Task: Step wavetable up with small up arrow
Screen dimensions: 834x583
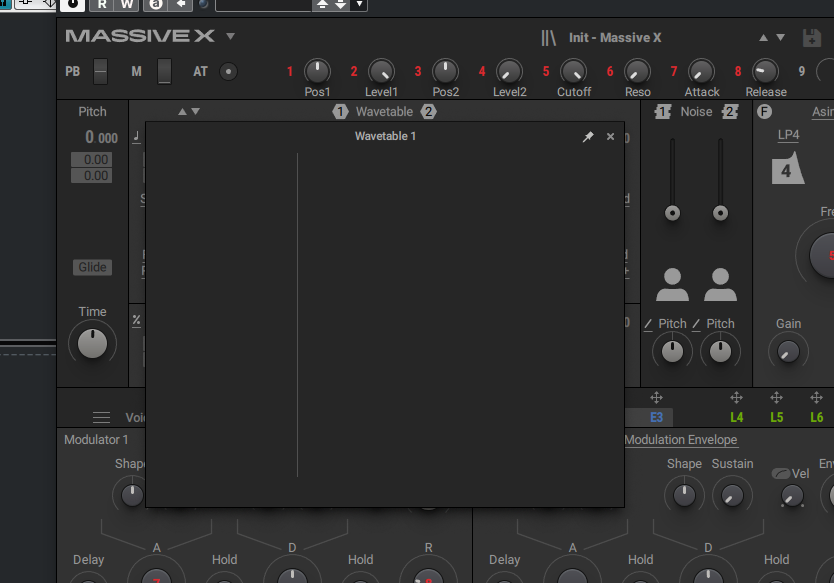Action: point(182,112)
